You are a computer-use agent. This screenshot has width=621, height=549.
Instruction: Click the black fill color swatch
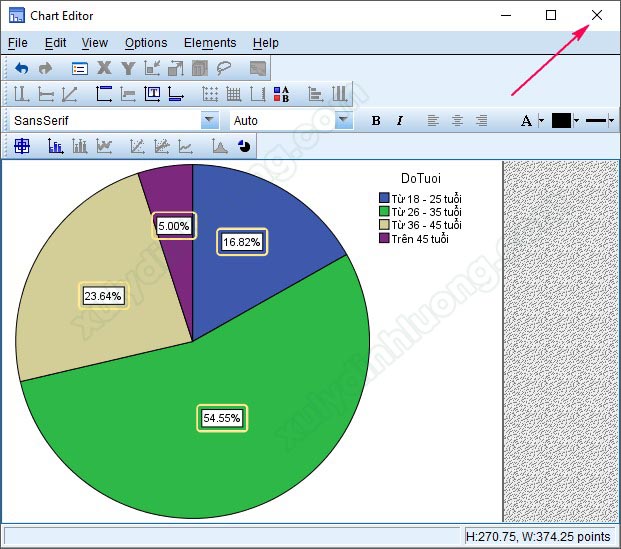(x=561, y=120)
